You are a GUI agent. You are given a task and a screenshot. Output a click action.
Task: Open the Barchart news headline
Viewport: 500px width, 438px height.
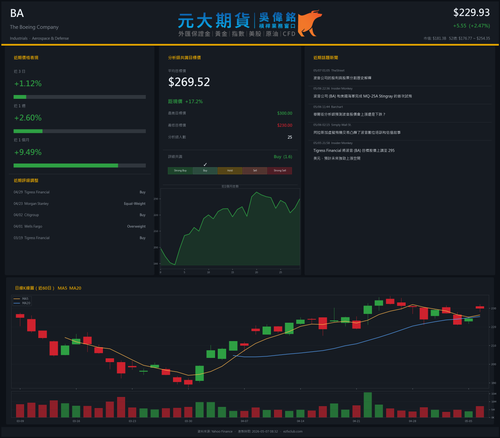349,114
